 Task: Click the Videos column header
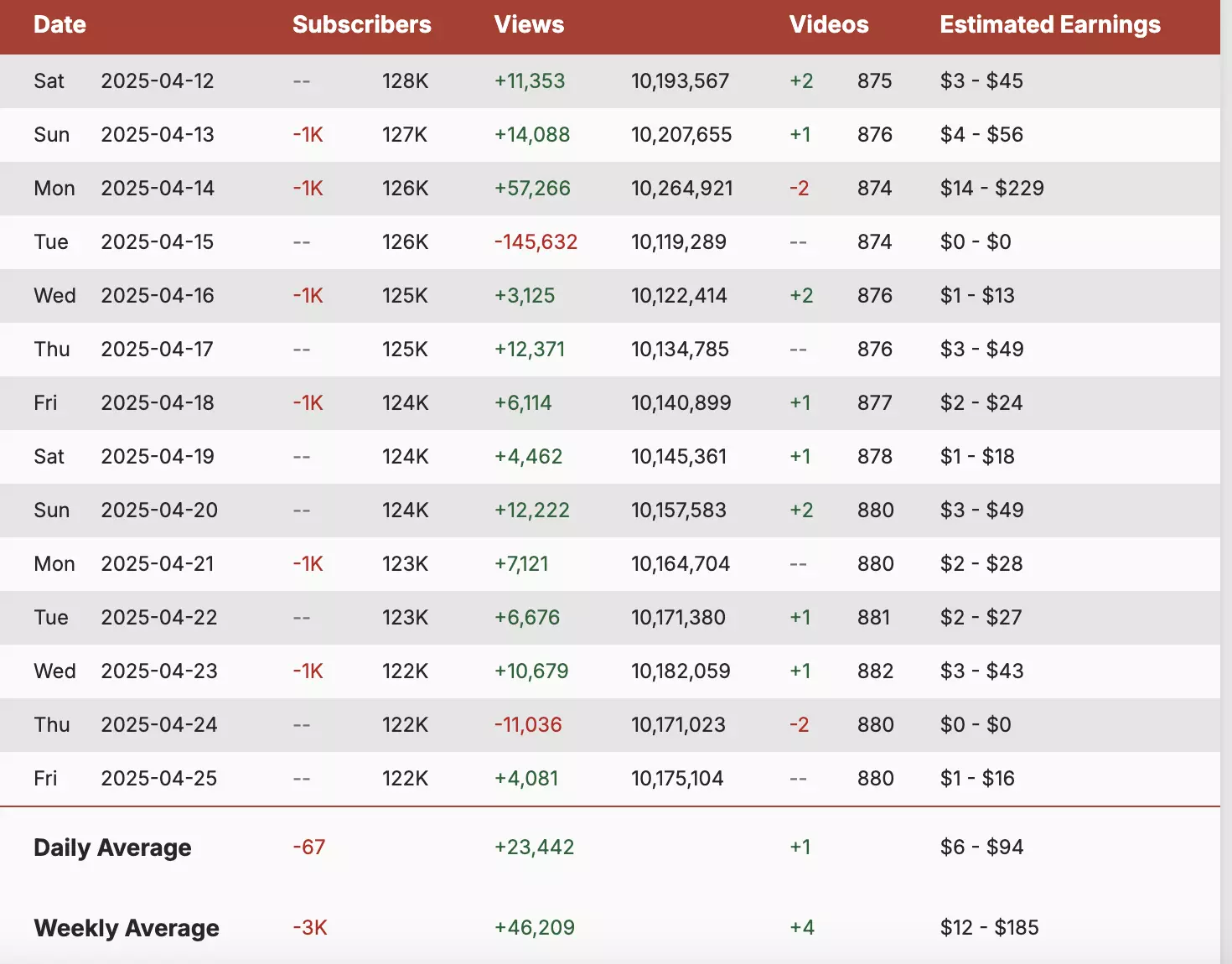coord(829,25)
